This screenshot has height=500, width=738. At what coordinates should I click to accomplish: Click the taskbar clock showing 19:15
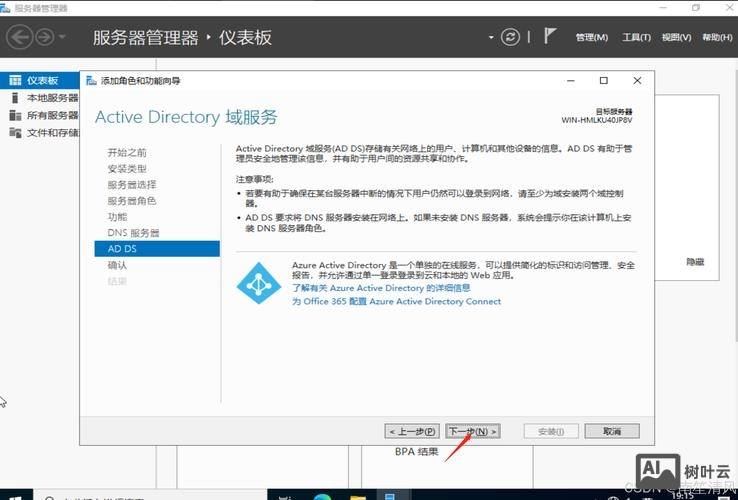click(682, 496)
